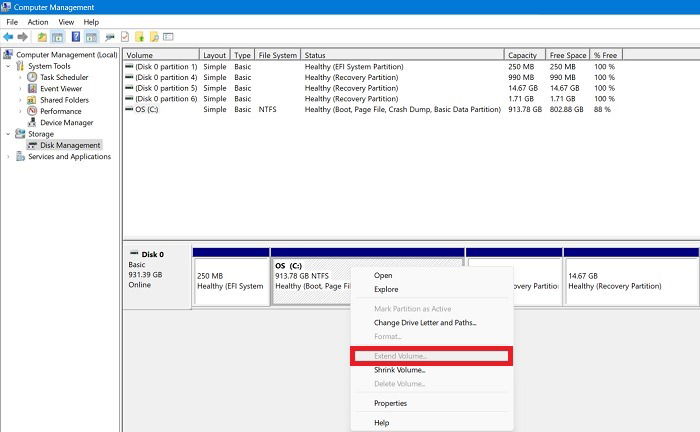Screen dimensions: 700x432
Task: Sort by the Free Space column header
Action: point(568,55)
